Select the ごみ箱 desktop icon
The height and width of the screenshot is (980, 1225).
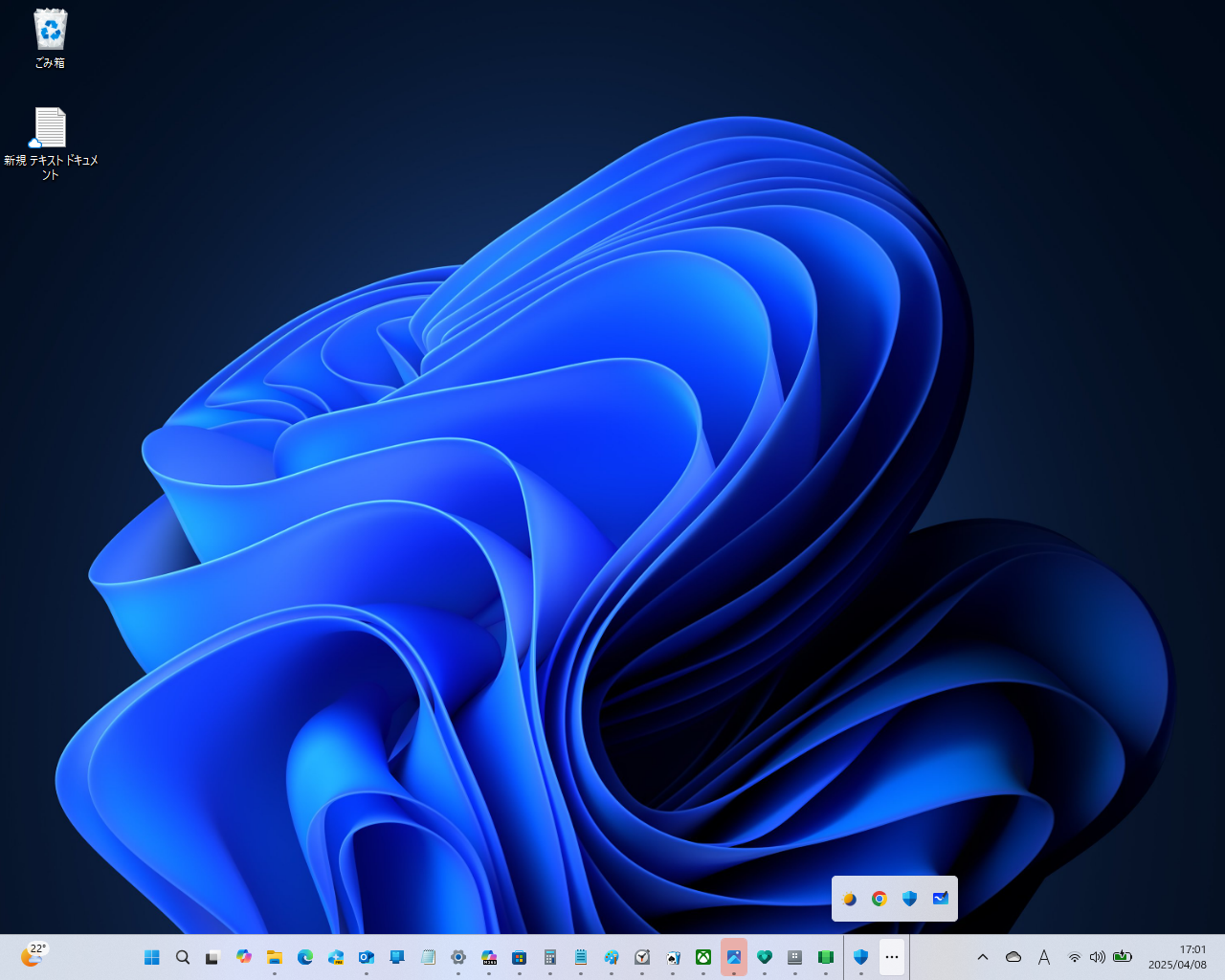(50, 39)
